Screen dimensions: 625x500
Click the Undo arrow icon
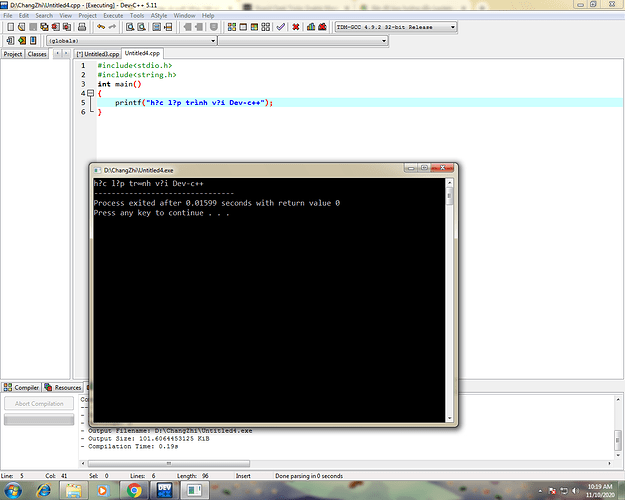pyautogui.click(x=99, y=27)
